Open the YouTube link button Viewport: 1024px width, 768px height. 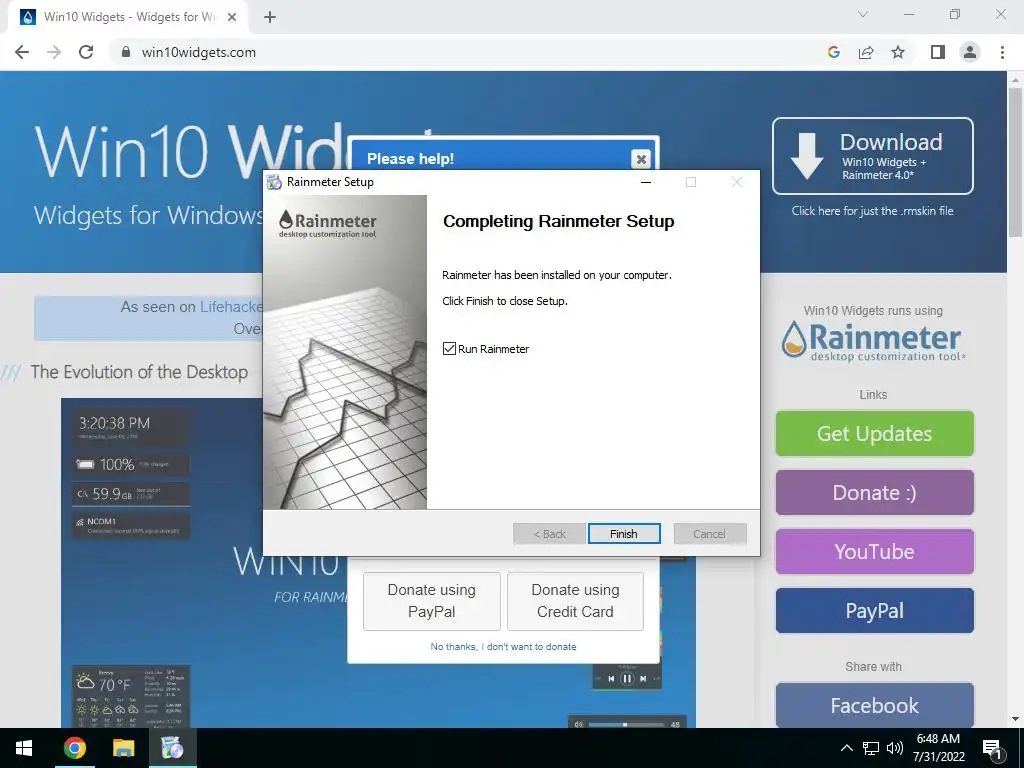[x=874, y=552]
